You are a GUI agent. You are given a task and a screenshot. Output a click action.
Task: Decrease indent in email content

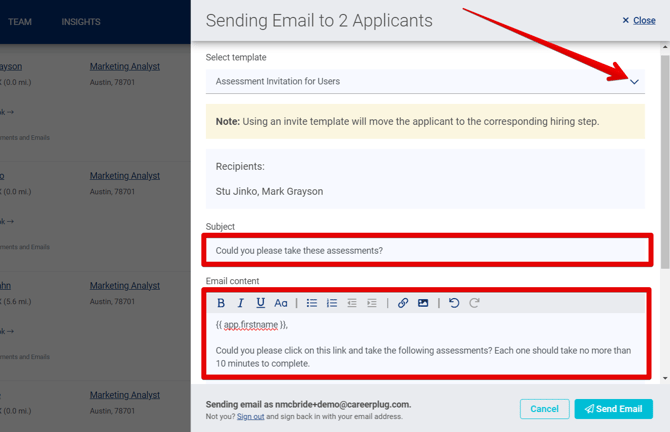352,303
